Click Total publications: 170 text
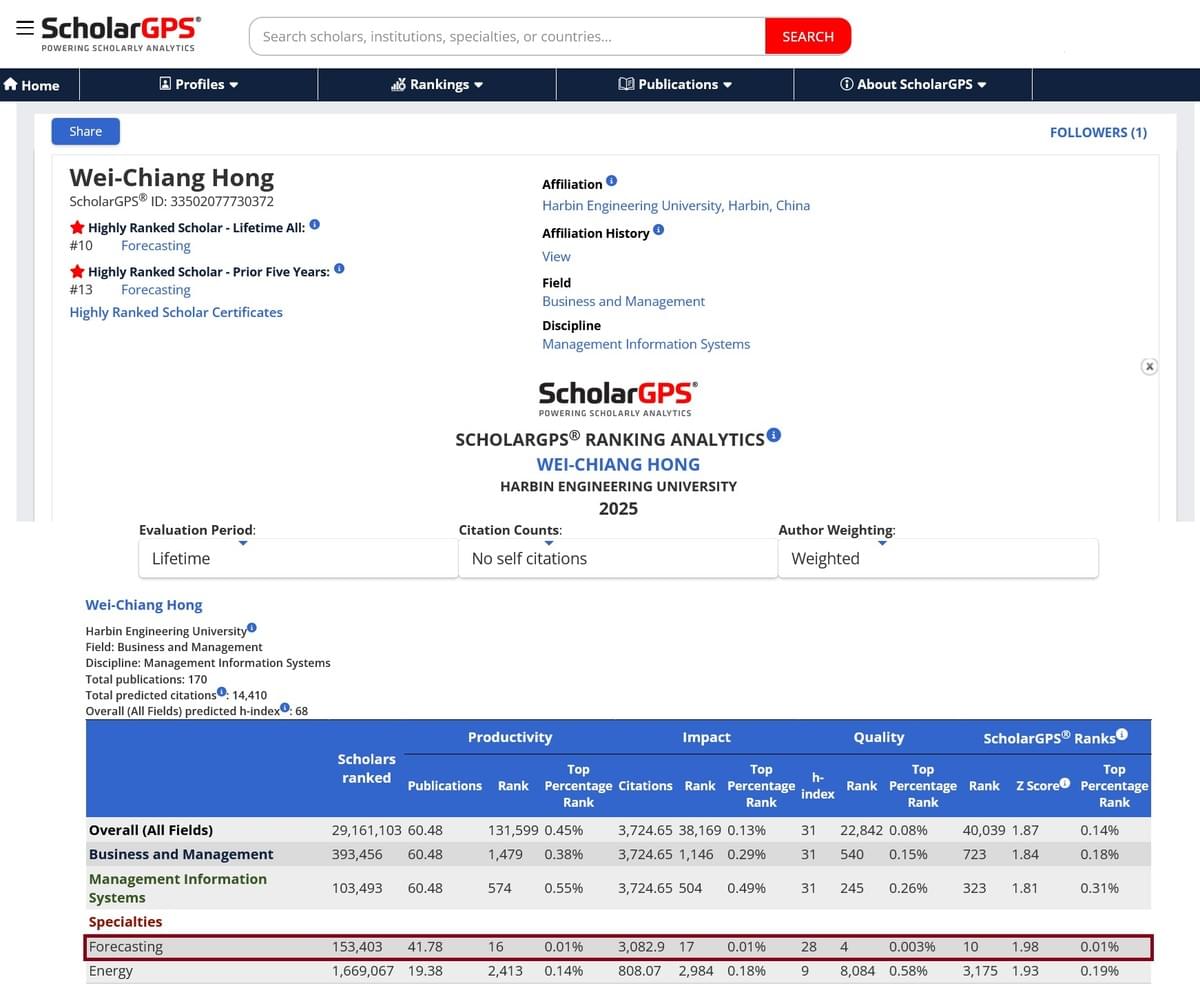Screen dimensions: 1200x984 (146, 679)
